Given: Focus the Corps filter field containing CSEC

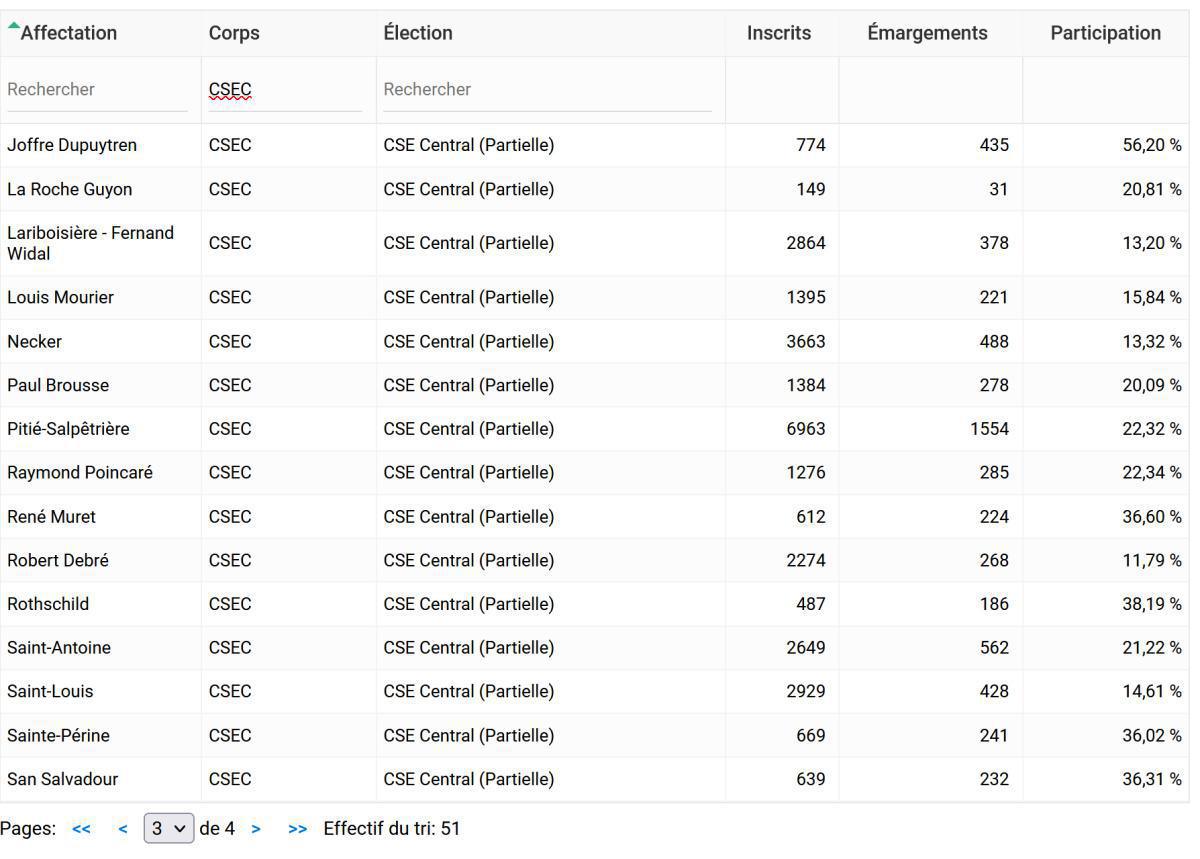Looking at the screenshot, I should click(285, 90).
